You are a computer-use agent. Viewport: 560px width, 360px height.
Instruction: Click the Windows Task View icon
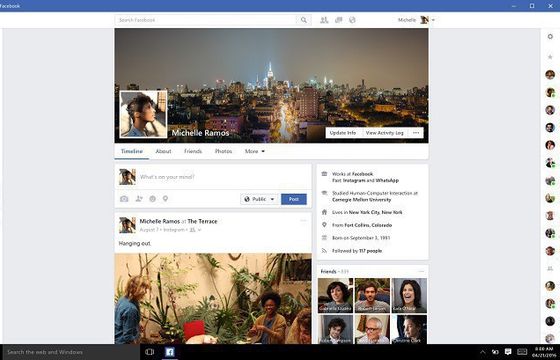tap(150, 352)
